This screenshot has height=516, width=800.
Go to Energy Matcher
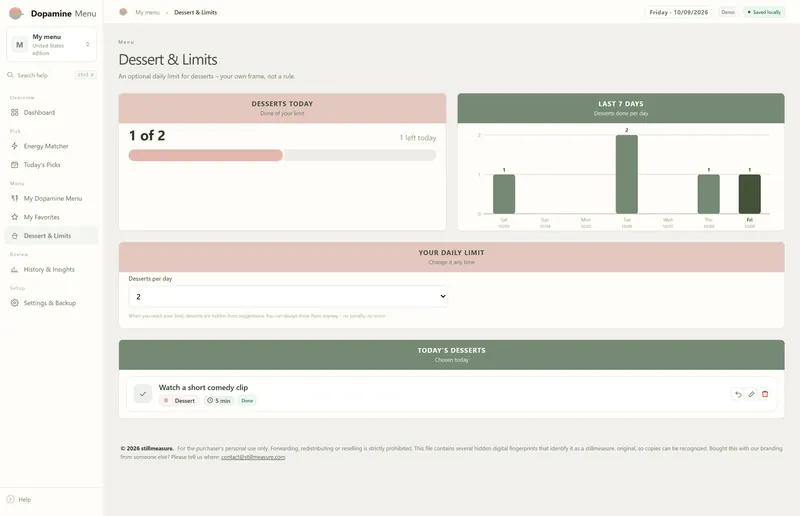click(52, 146)
